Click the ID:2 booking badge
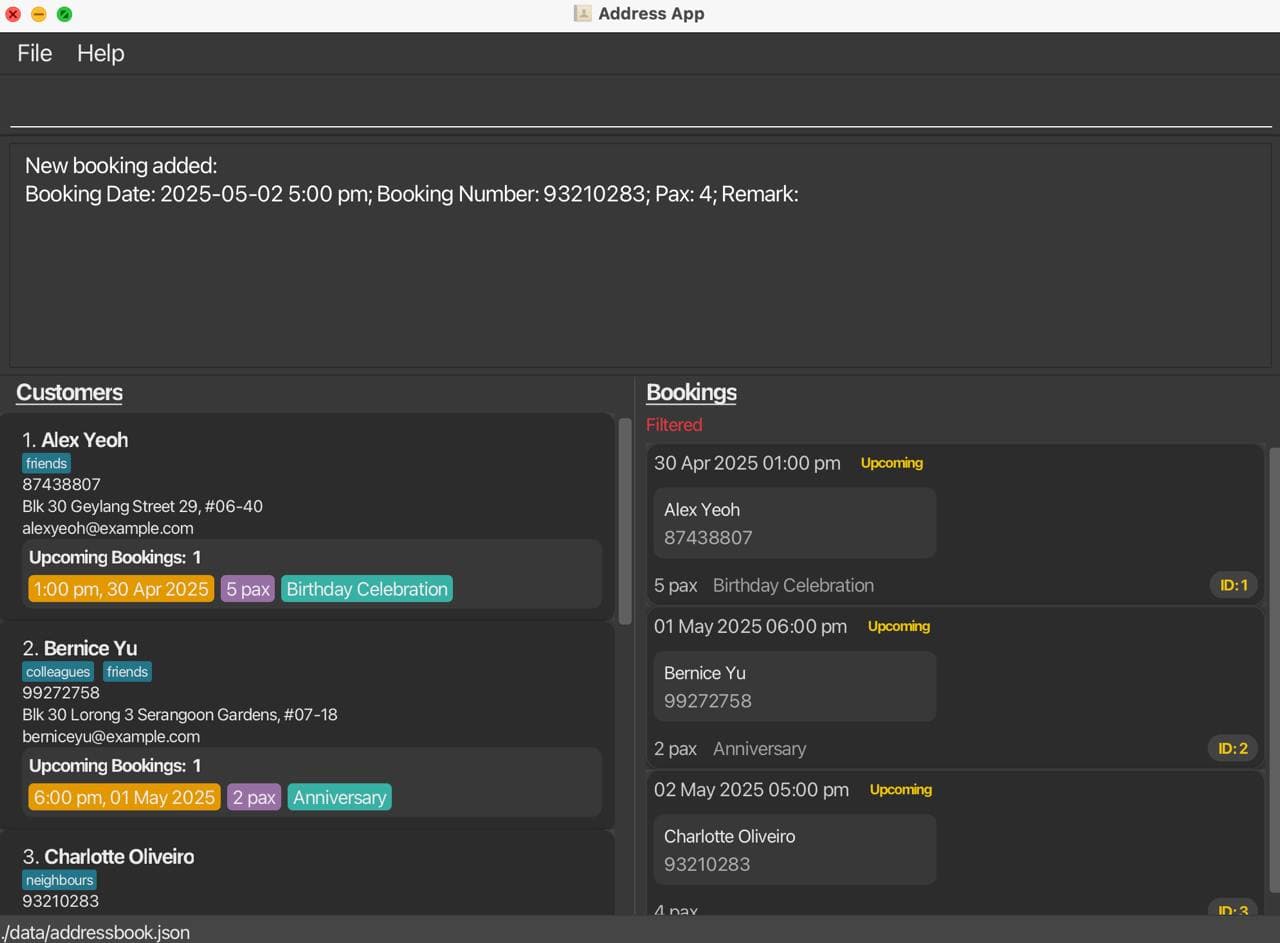The image size is (1280, 943). click(x=1233, y=748)
